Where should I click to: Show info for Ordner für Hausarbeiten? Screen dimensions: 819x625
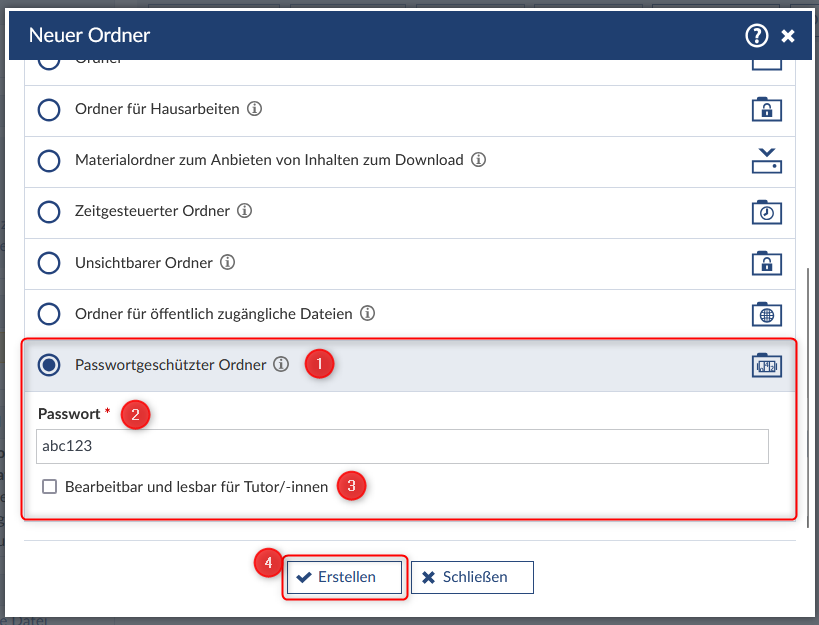[x=254, y=109]
